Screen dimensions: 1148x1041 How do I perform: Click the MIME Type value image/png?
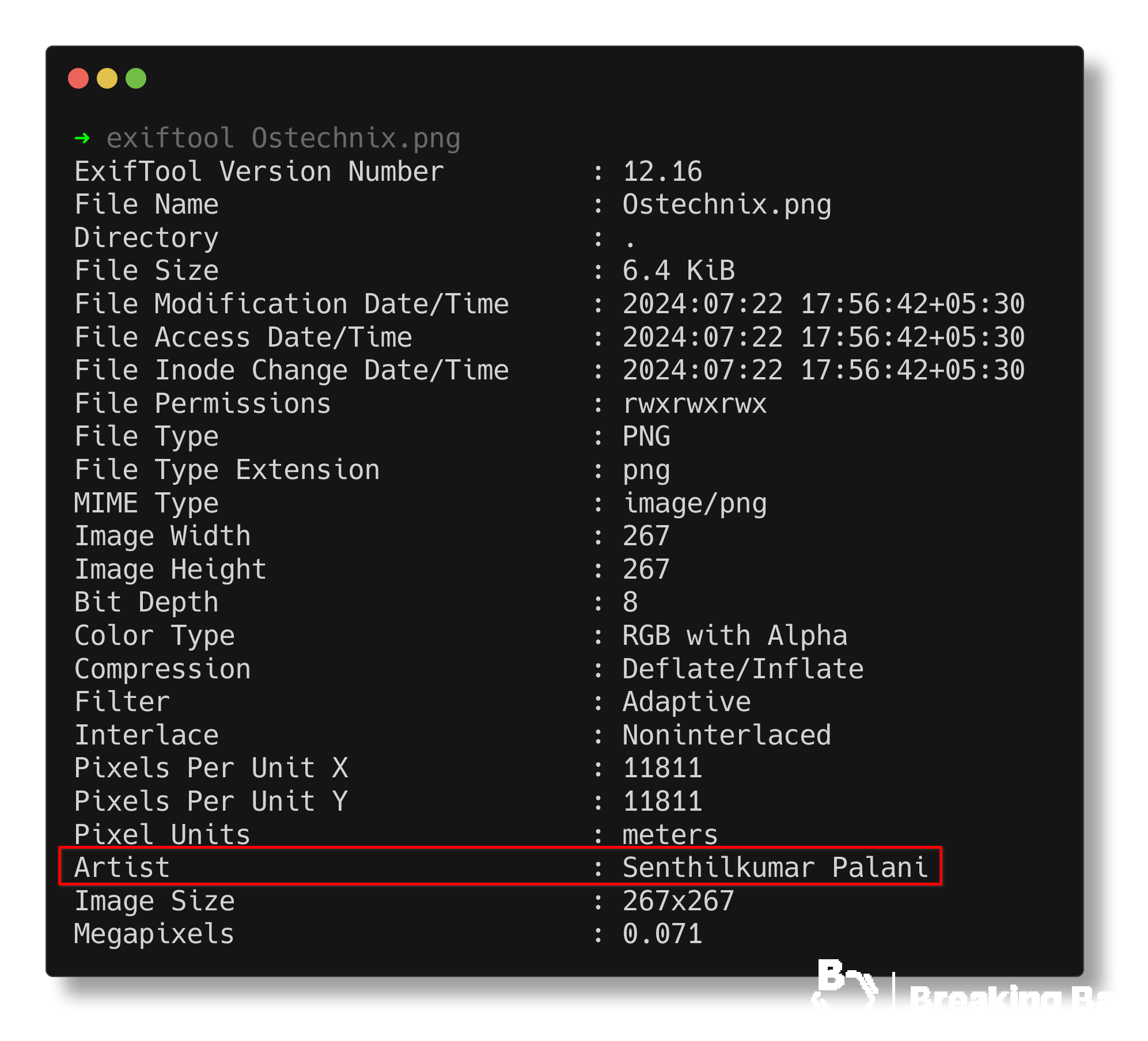coord(695,504)
